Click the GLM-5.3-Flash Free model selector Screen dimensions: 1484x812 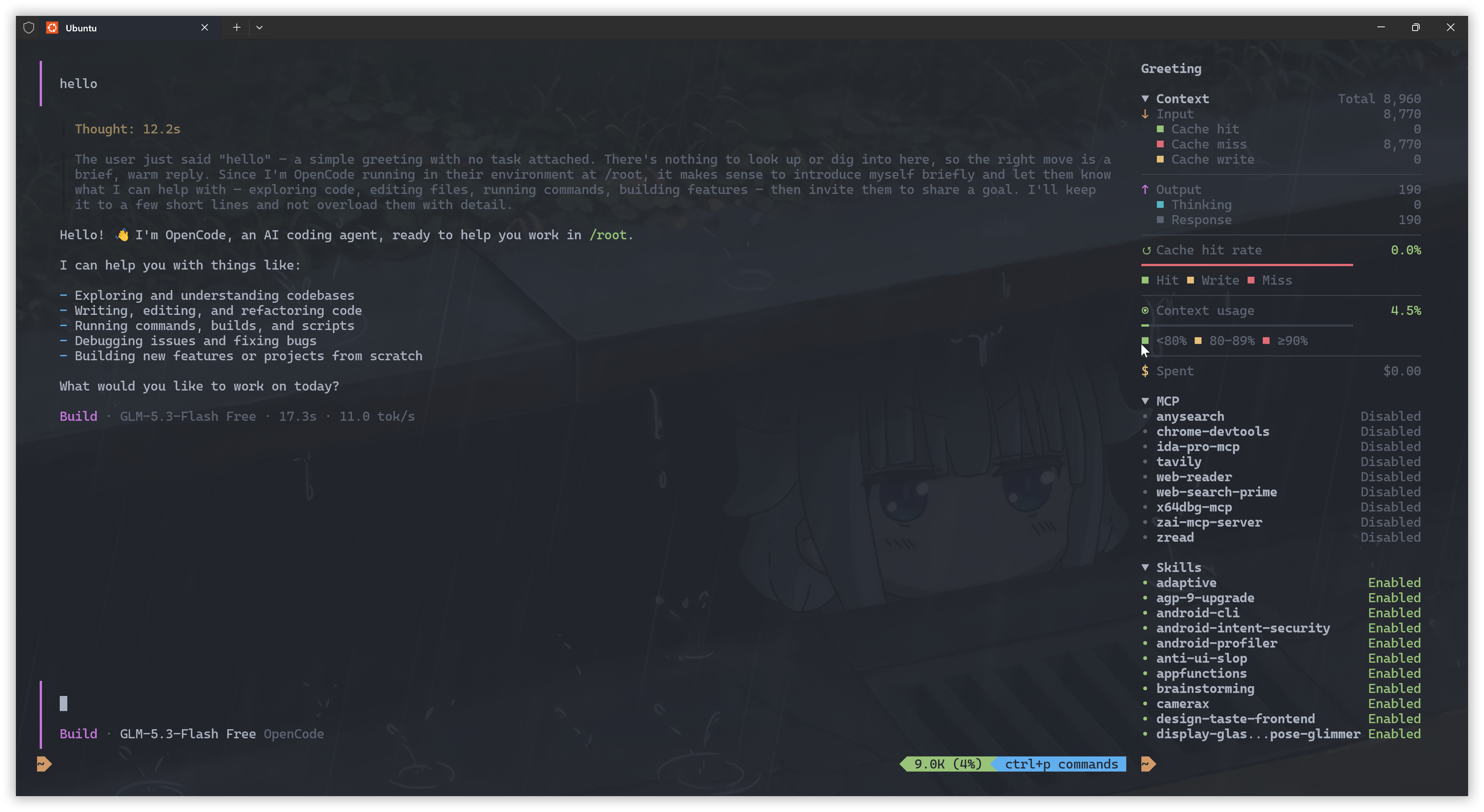pos(188,734)
